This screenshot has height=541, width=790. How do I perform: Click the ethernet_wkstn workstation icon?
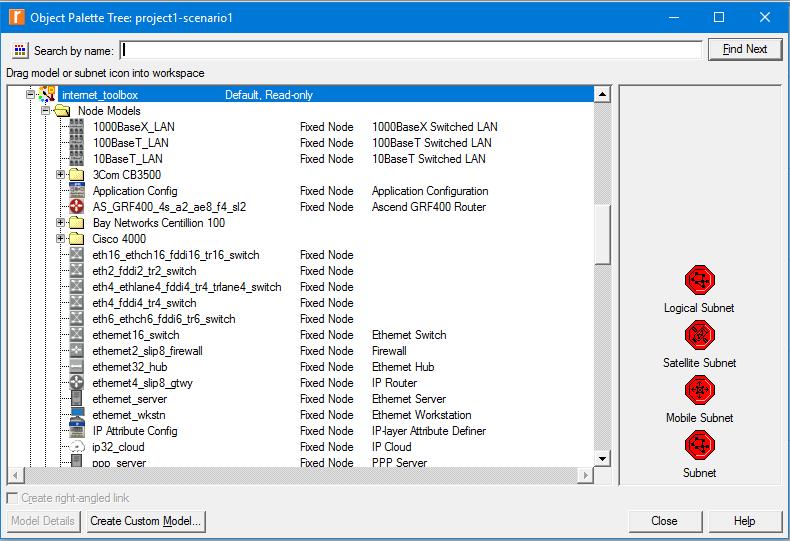click(77, 415)
